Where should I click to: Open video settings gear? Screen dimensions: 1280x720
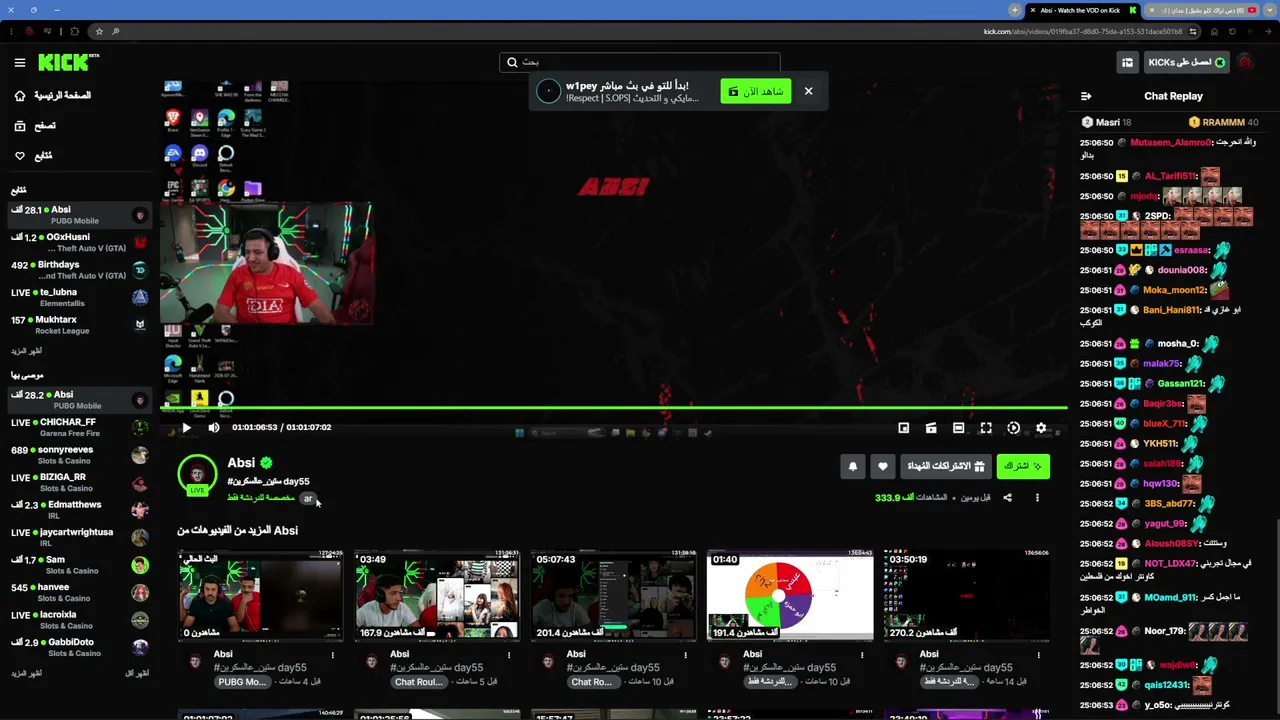[x=1041, y=428]
